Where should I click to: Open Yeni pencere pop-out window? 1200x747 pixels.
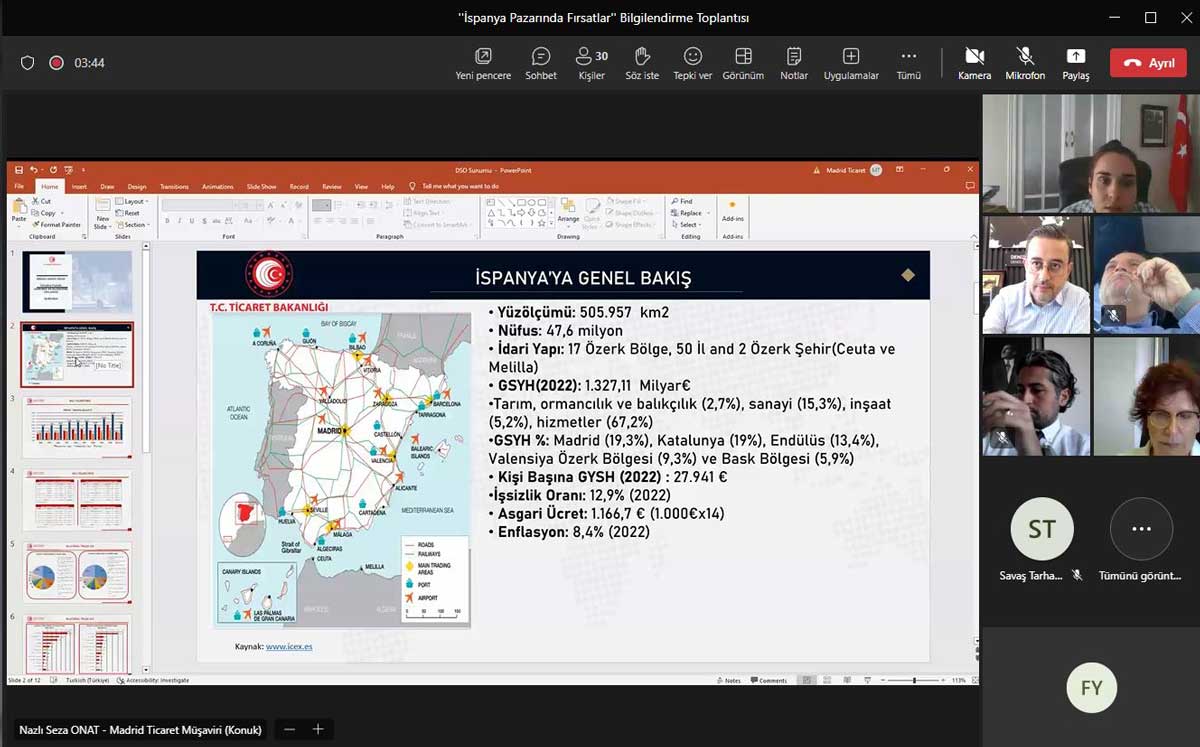[483, 63]
